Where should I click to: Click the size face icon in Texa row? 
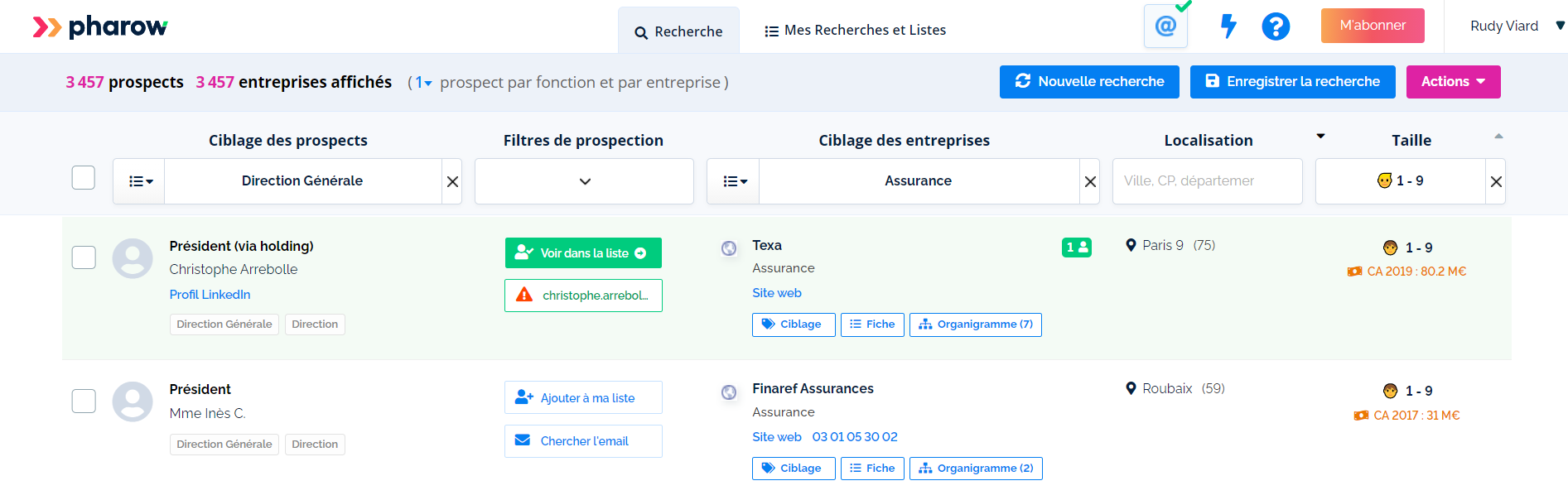1391,248
